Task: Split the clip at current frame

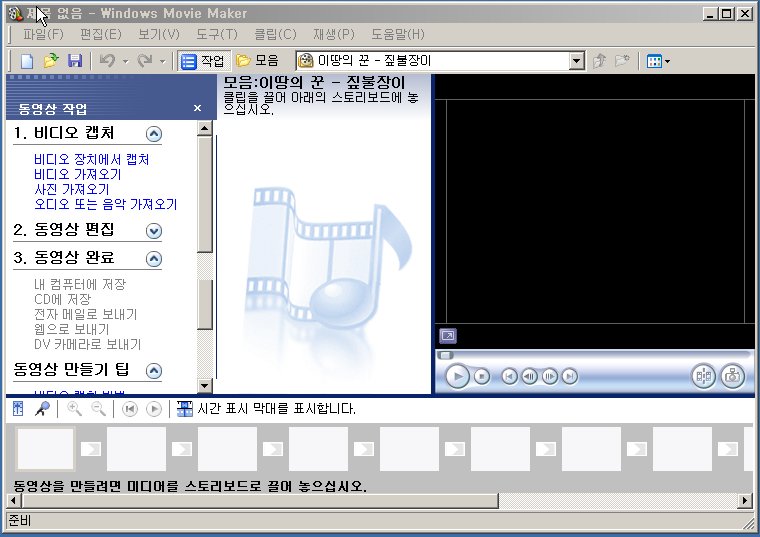Action: point(703,377)
